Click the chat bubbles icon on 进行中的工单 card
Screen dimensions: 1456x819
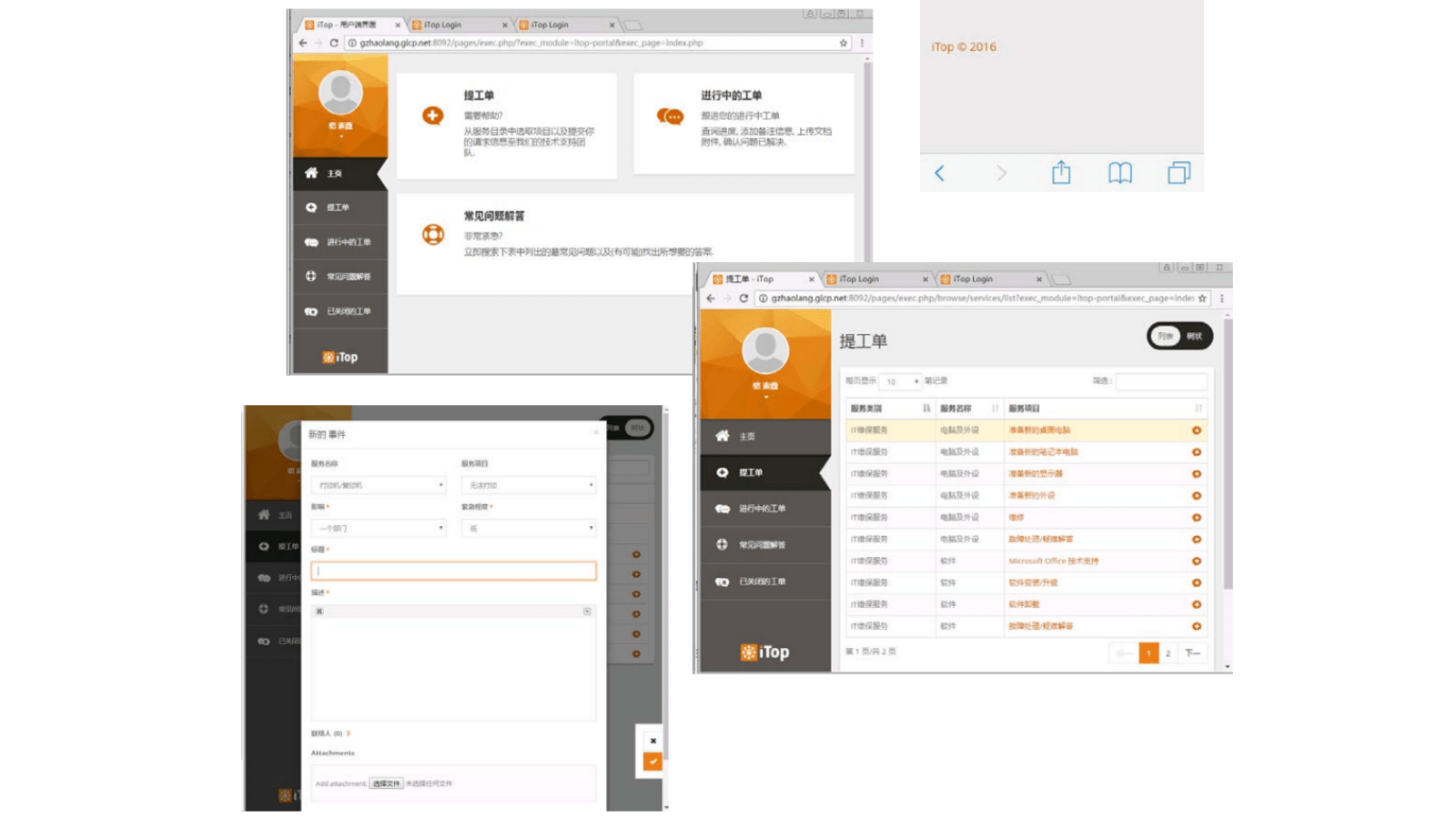click(670, 116)
